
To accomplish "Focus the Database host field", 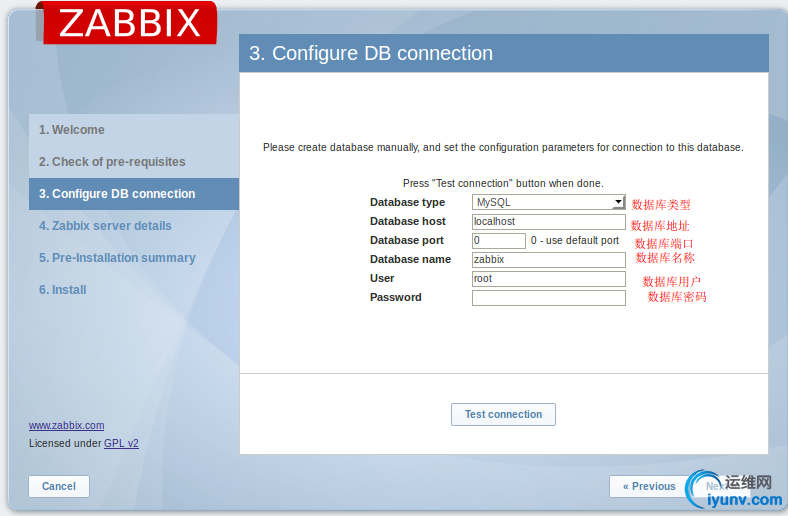I will pos(548,222).
